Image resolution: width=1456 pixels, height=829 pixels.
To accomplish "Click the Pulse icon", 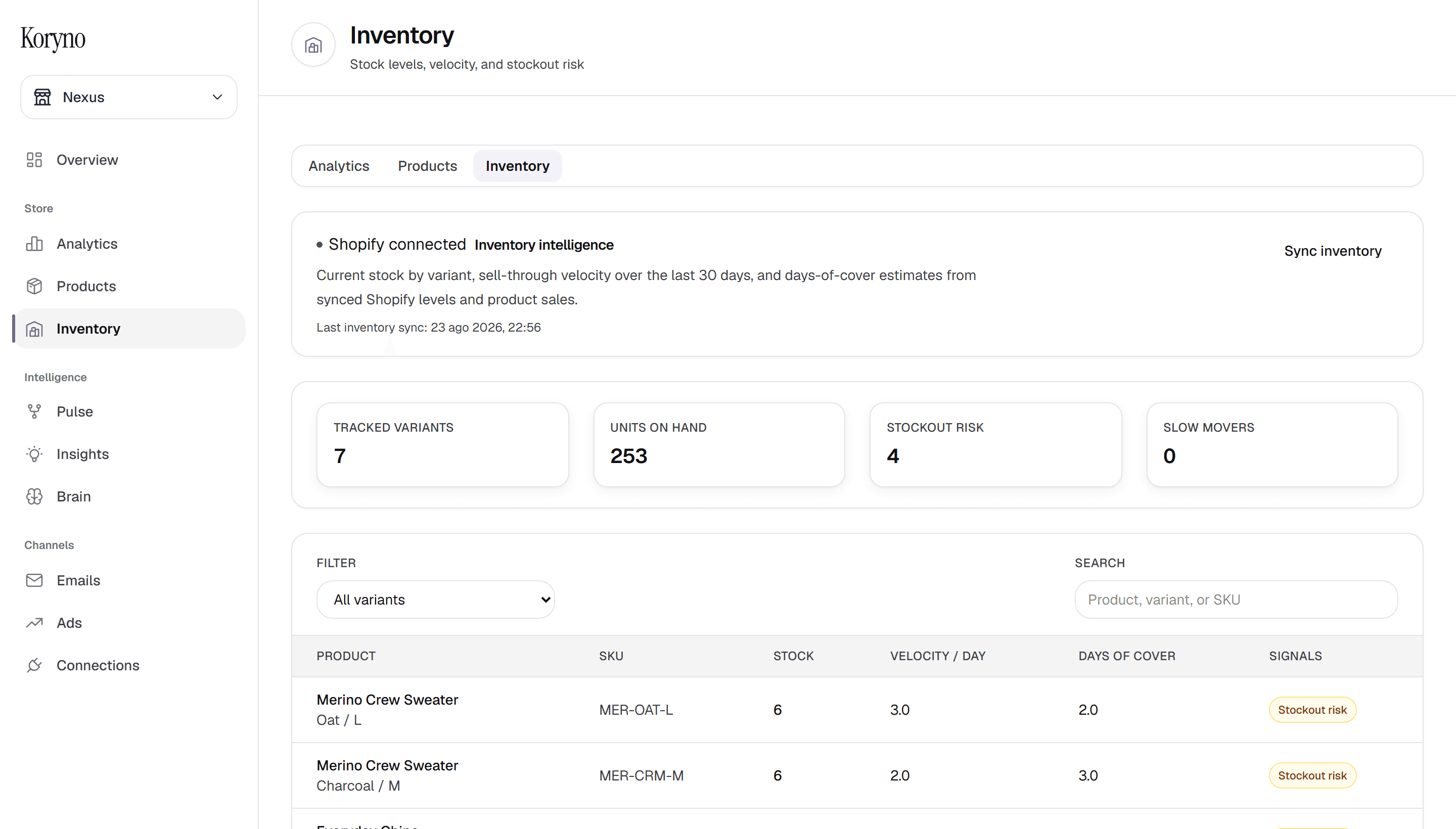I will [34, 411].
